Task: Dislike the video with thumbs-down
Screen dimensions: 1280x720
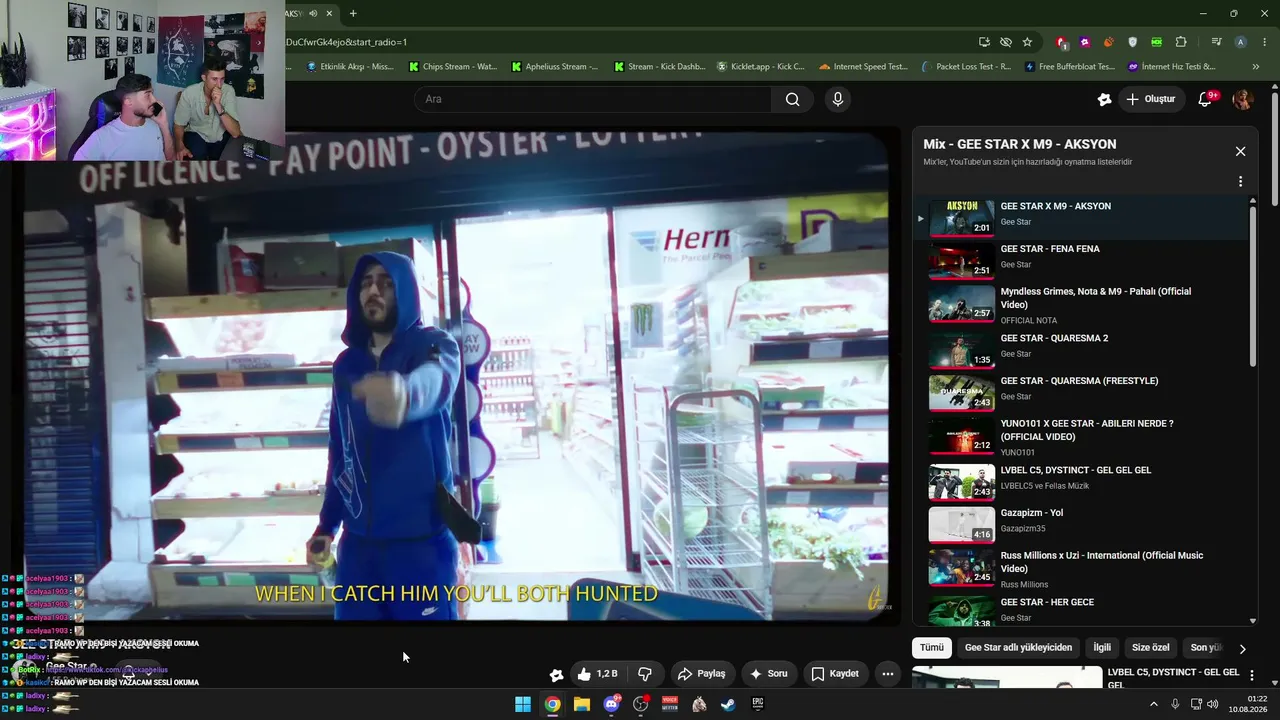Action: [x=645, y=674]
